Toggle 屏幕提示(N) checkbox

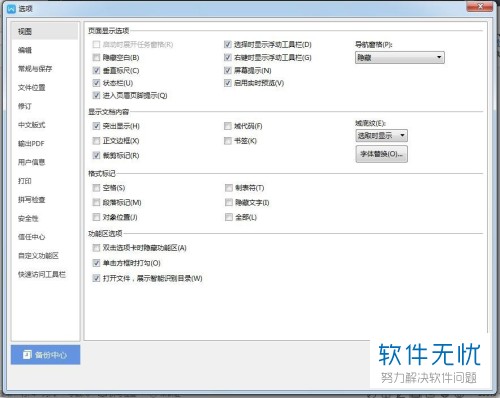point(228,70)
